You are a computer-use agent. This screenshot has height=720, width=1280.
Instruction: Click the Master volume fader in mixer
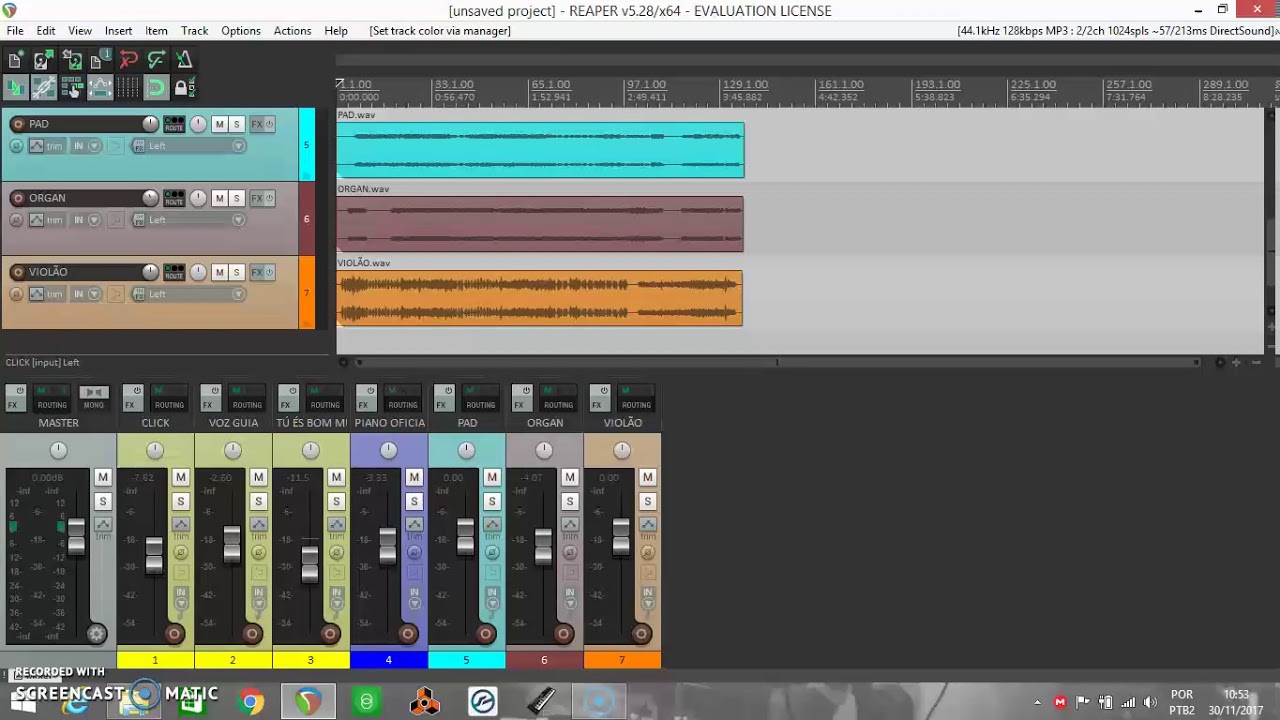coord(76,537)
